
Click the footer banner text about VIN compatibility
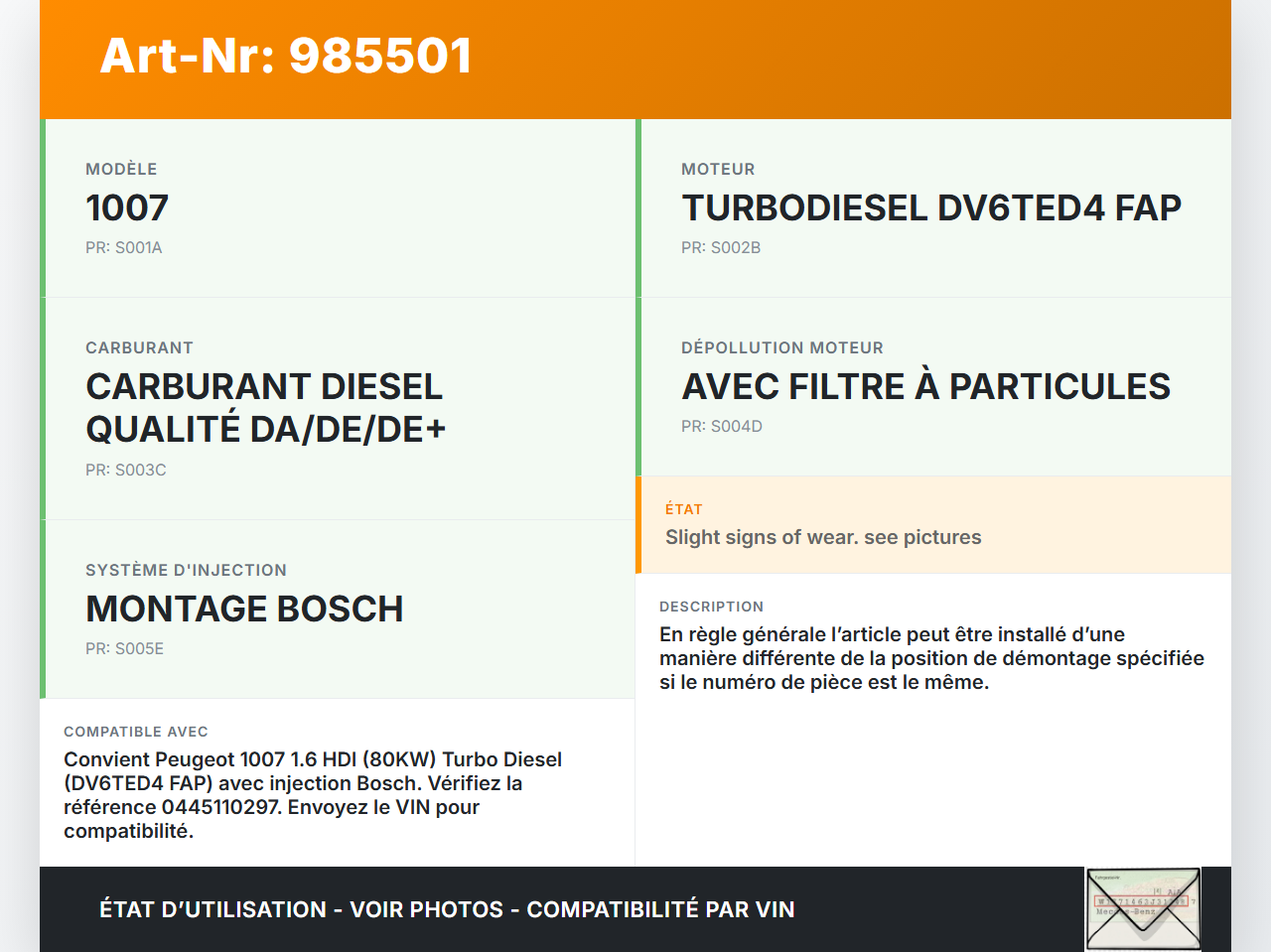(447, 909)
